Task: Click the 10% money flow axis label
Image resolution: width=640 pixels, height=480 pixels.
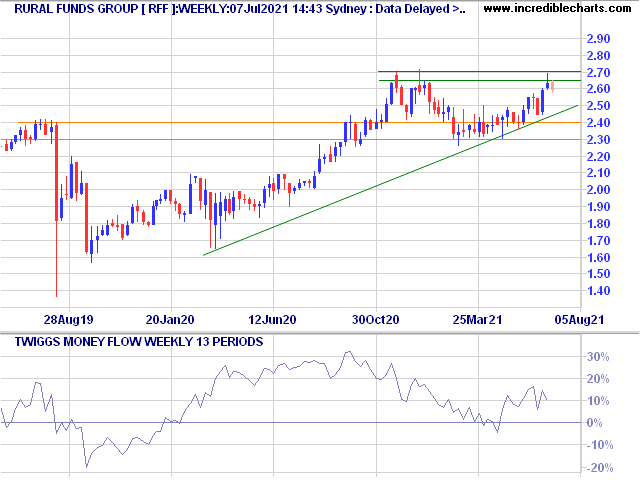Action: [x=598, y=401]
